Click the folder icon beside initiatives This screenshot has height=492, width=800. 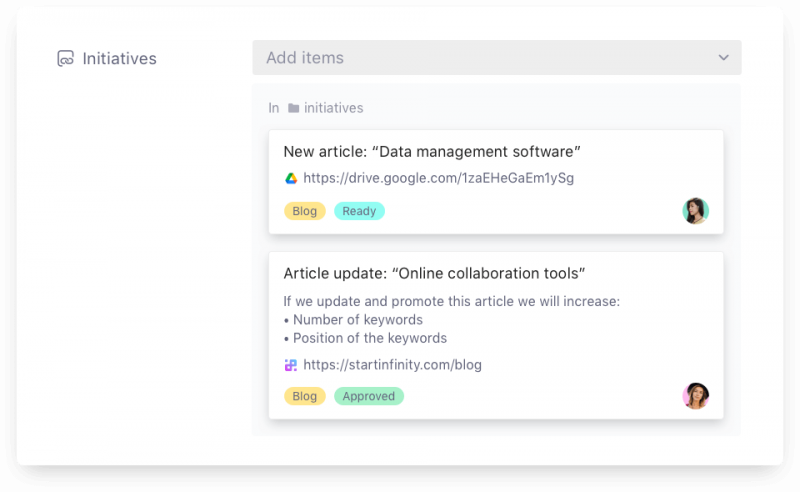coord(293,108)
